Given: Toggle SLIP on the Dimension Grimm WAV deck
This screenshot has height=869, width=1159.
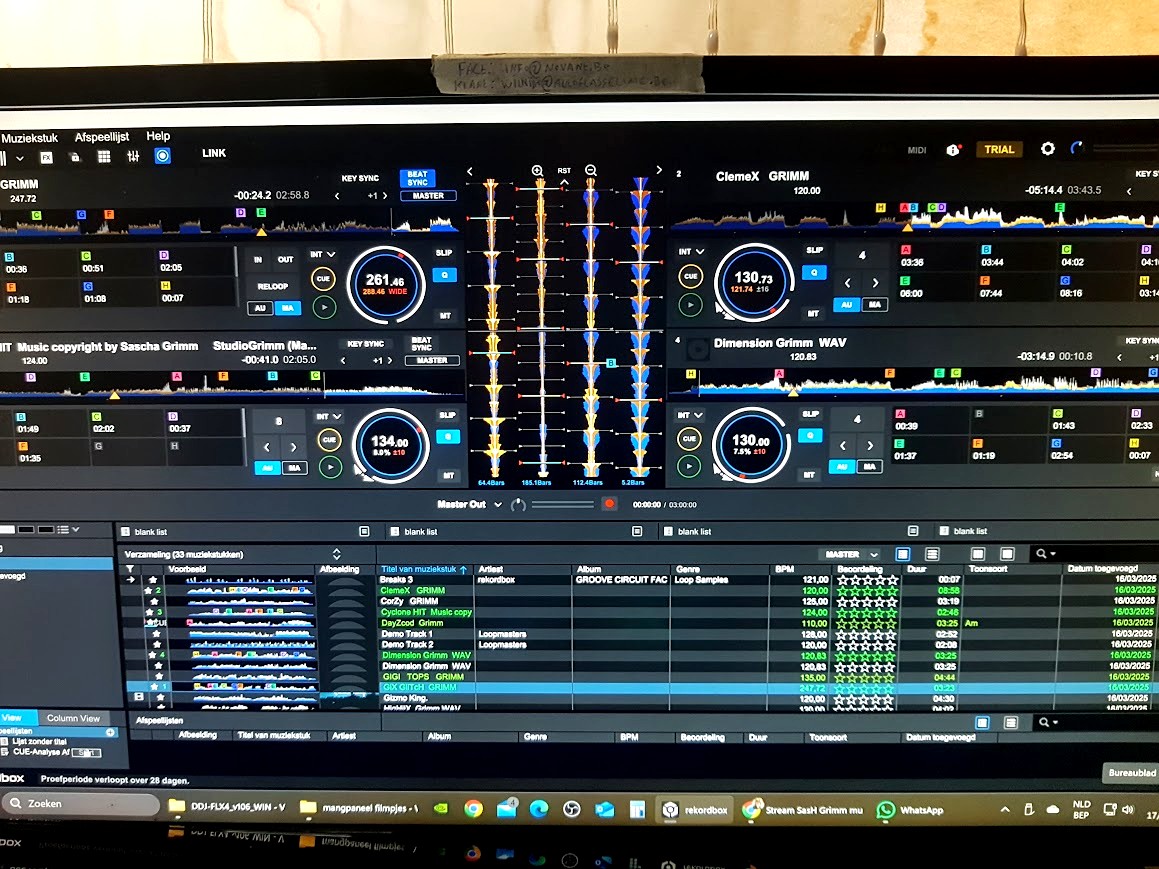Looking at the screenshot, I should click(x=811, y=414).
